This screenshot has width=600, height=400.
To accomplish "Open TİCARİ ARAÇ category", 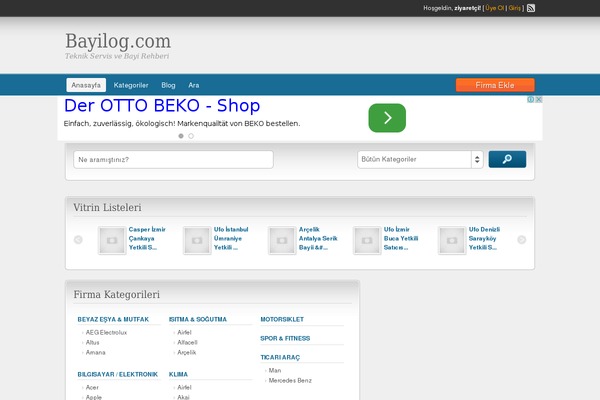I will [x=280, y=358].
